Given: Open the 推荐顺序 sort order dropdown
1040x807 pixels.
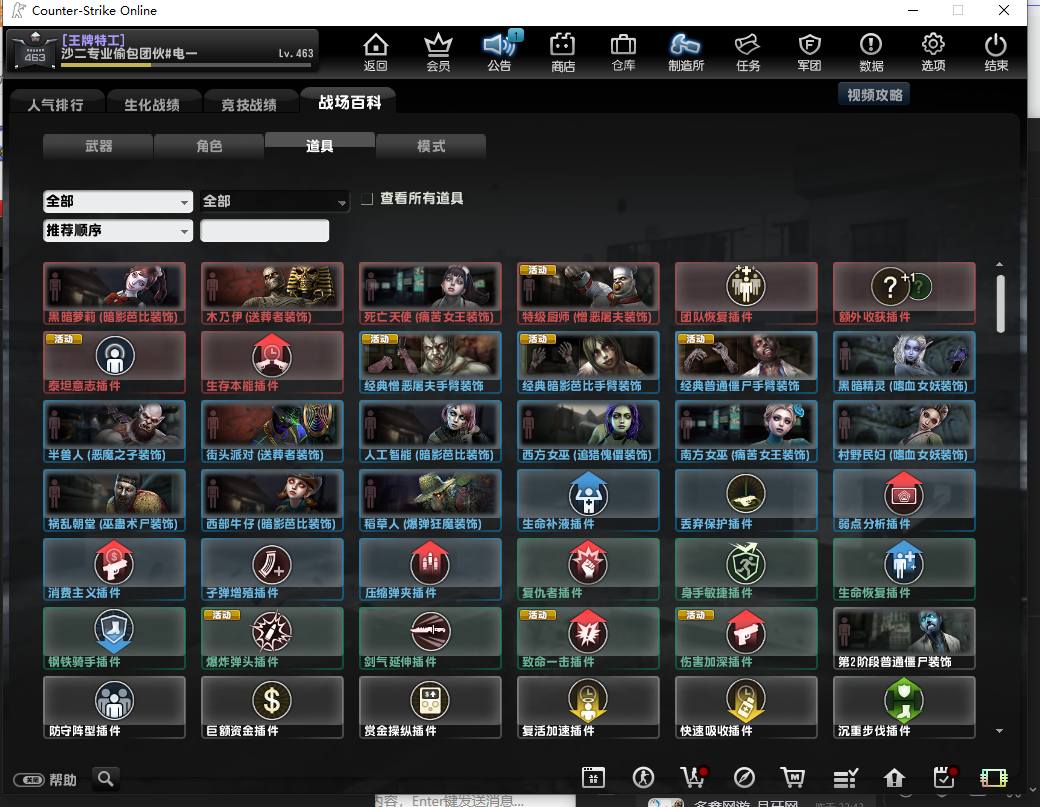Looking at the screenshot, I should point(118,231).
